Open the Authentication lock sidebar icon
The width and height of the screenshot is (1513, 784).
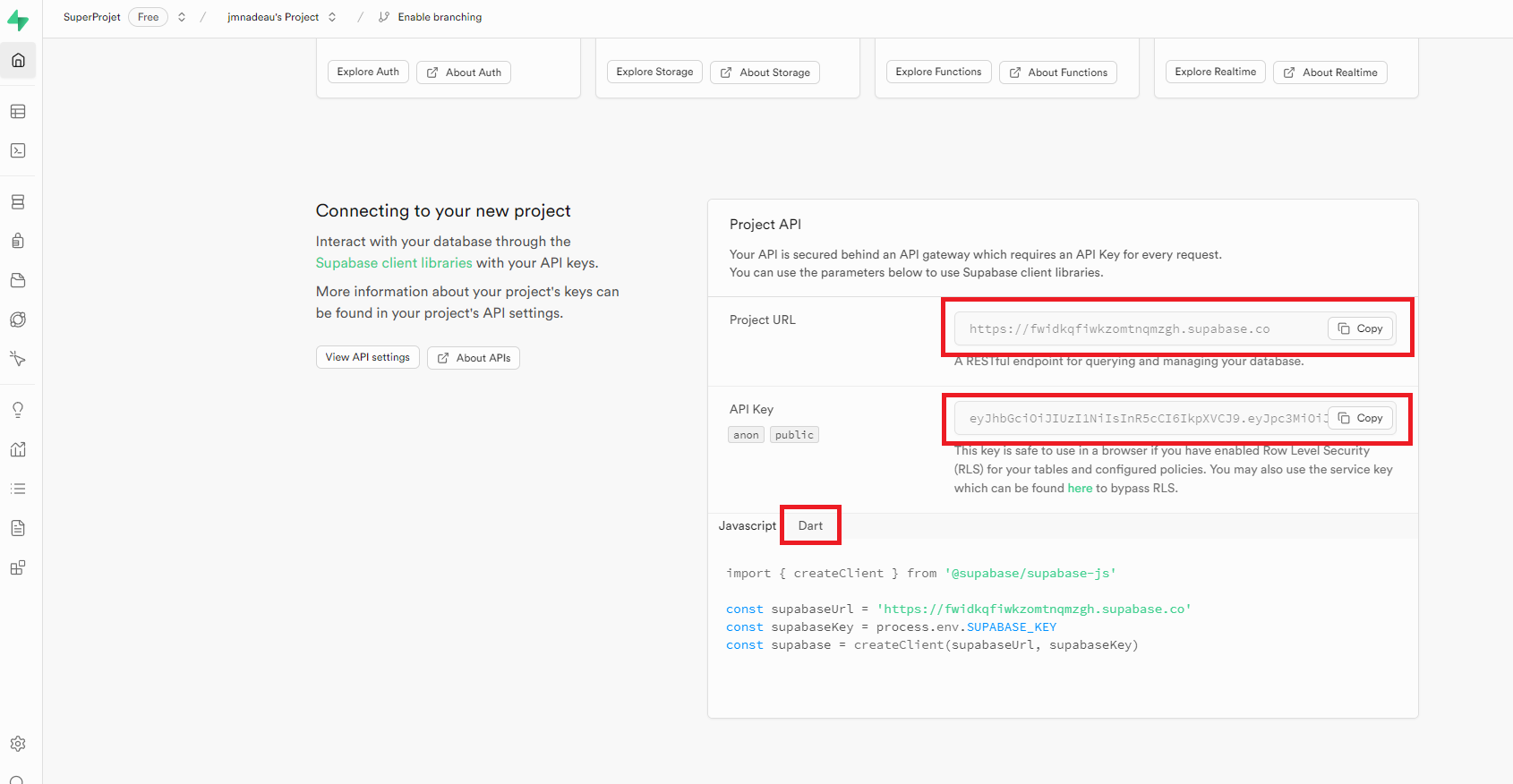click(18, 241)
